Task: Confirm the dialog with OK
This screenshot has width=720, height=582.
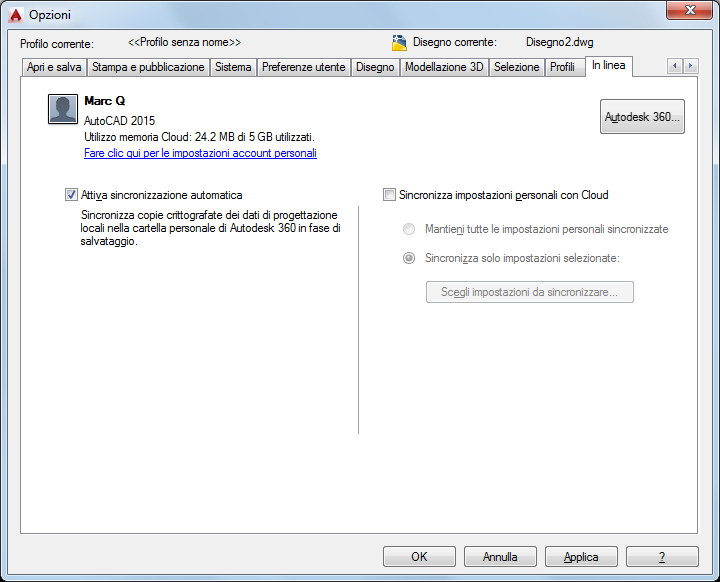Action: click(x=419, y=557)
